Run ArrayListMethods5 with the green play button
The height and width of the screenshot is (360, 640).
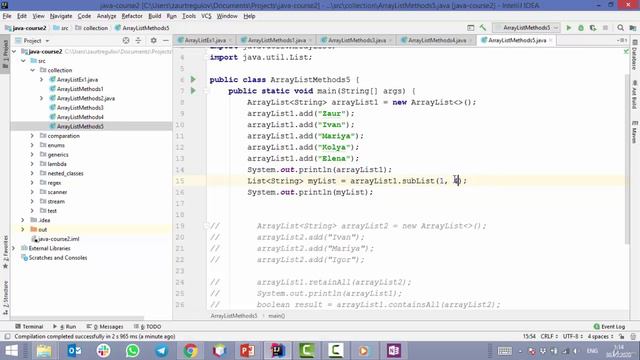coord(569,28)
